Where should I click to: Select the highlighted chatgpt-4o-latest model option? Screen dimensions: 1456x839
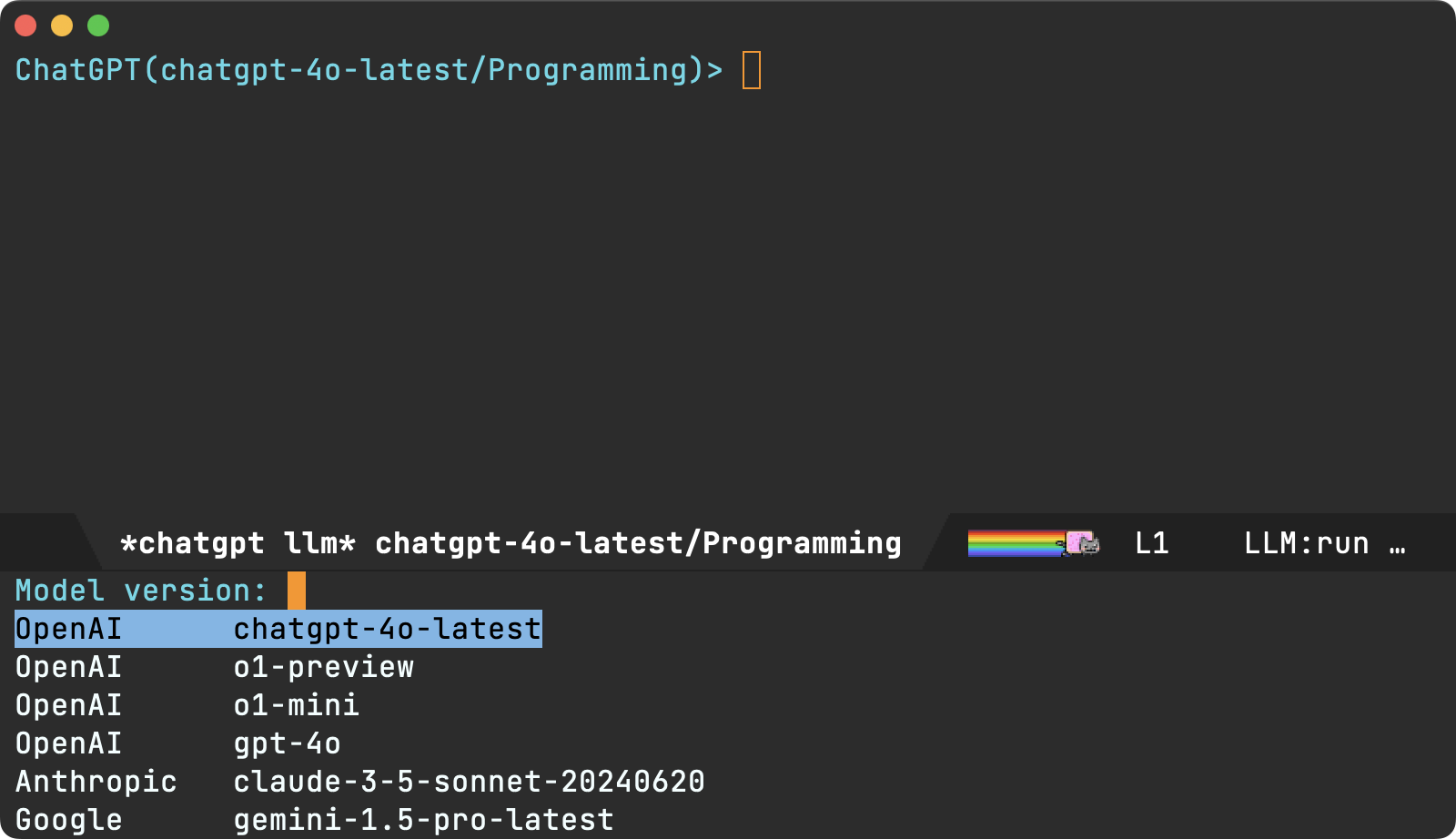[278, 629]
